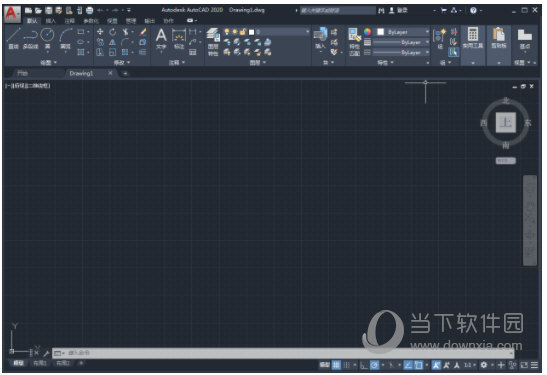Click the command line input field
This screenshot has height=375, width=547.
pyautogui.click(x=283, y=353)
